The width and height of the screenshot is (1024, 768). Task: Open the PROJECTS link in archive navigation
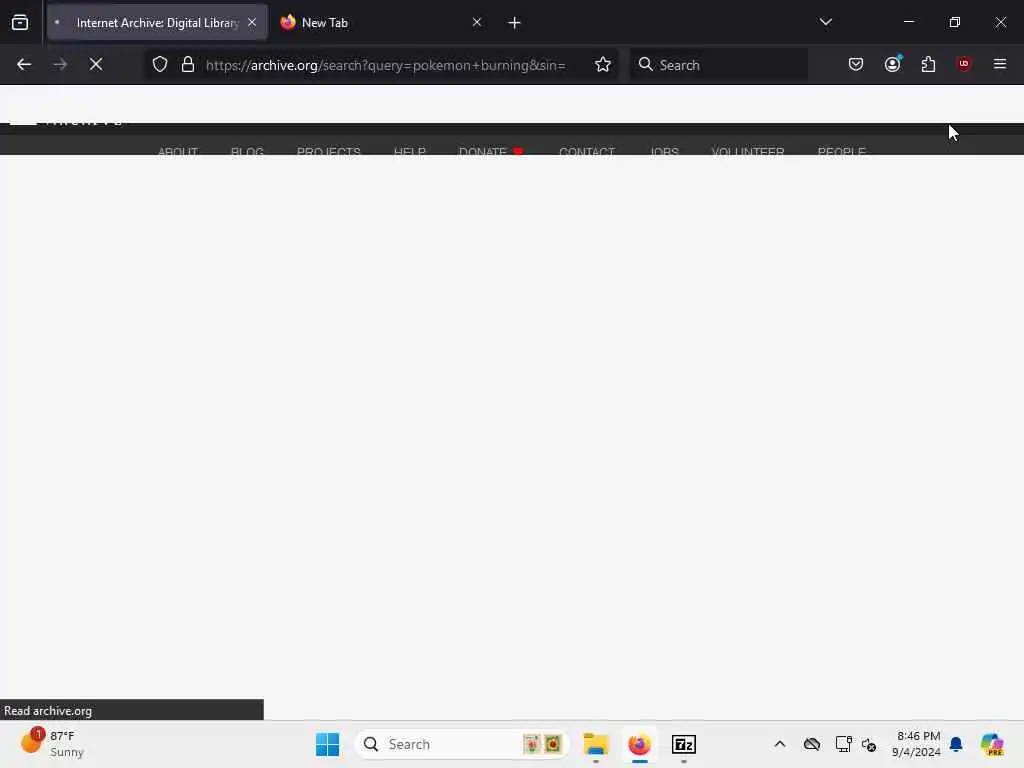click(x=328, y=151)
